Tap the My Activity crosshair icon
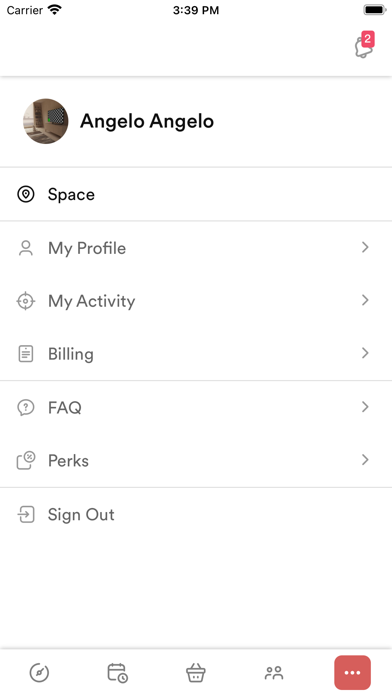392x696 pixels. (x=26, y=301)
